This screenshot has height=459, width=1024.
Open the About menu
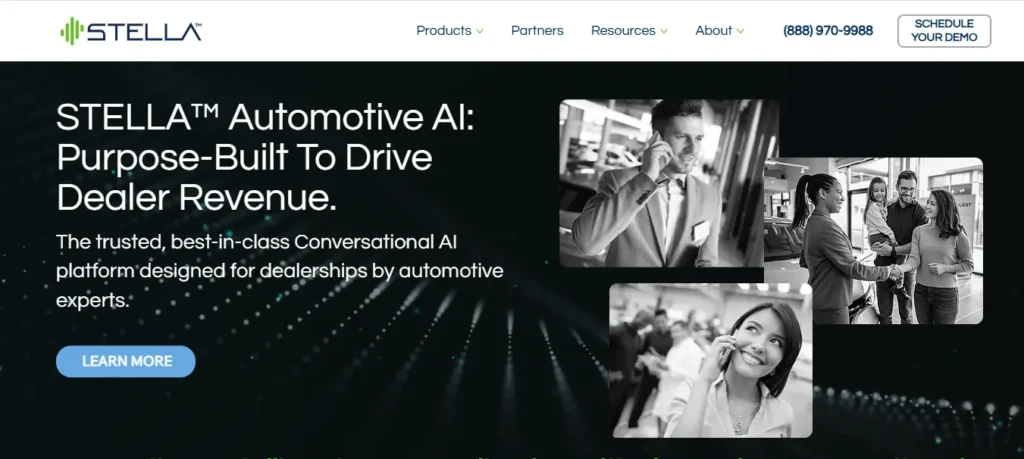[713, 31]
